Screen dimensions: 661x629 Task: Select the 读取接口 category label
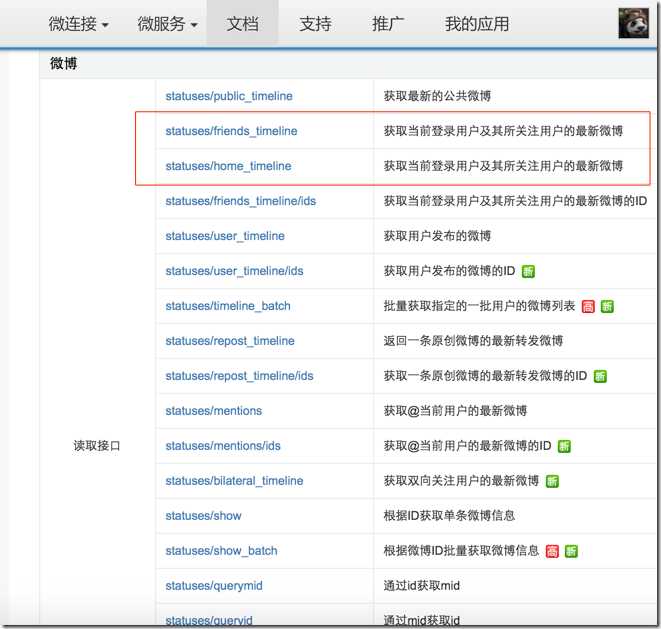97,446
